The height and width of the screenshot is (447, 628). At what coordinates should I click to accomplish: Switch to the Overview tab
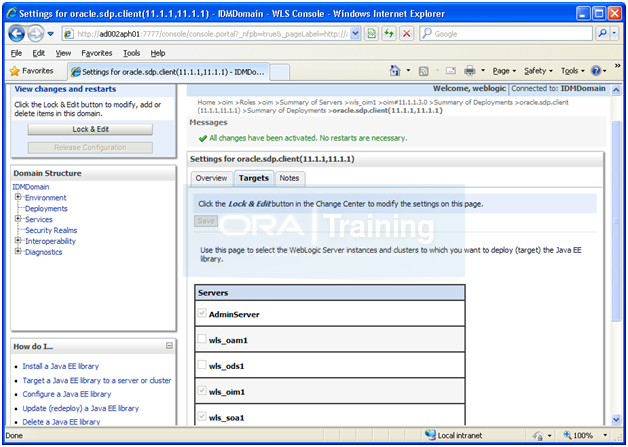click(211, 178)
